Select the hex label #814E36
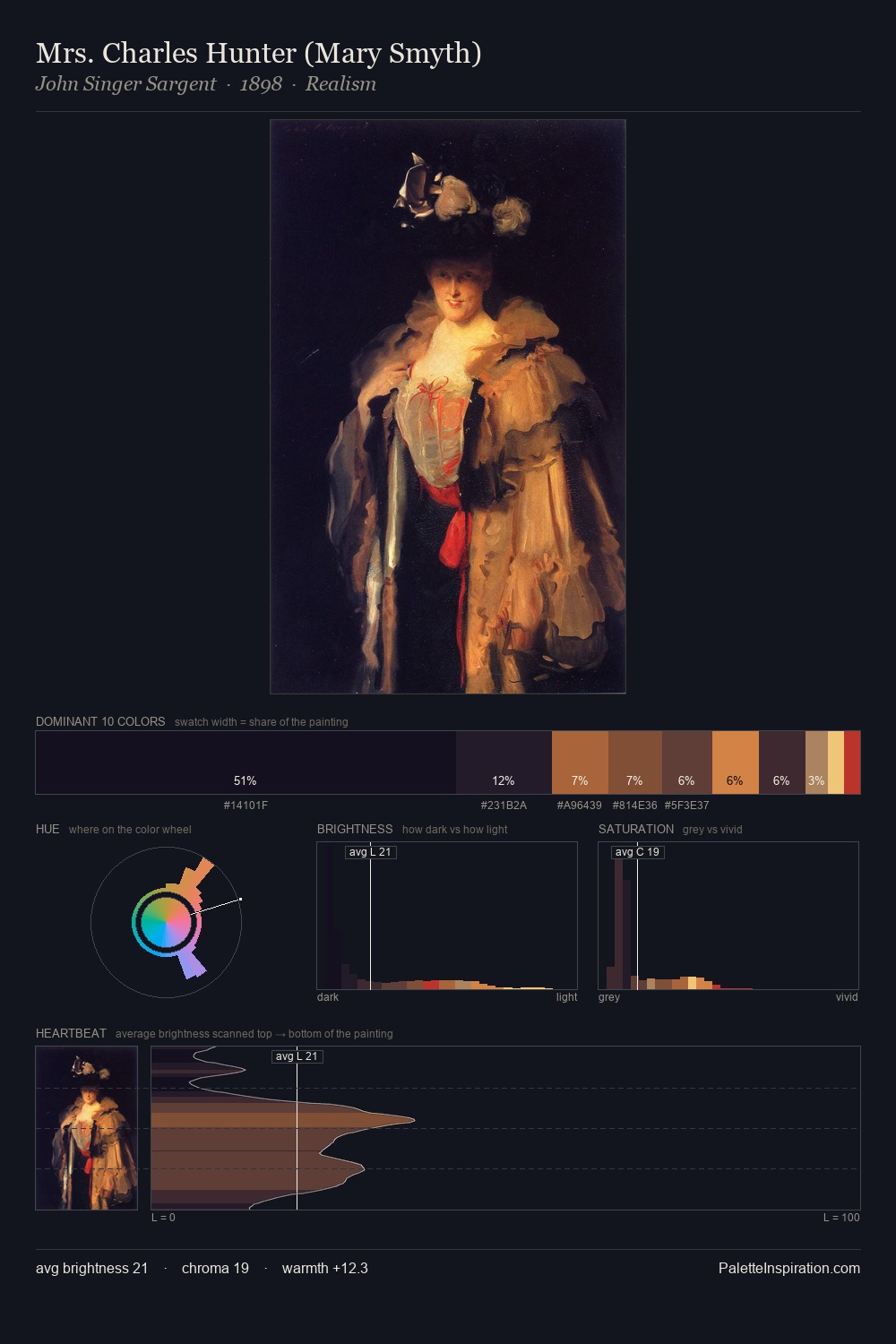The image size is (896, 1344). (x=635, y=806)
